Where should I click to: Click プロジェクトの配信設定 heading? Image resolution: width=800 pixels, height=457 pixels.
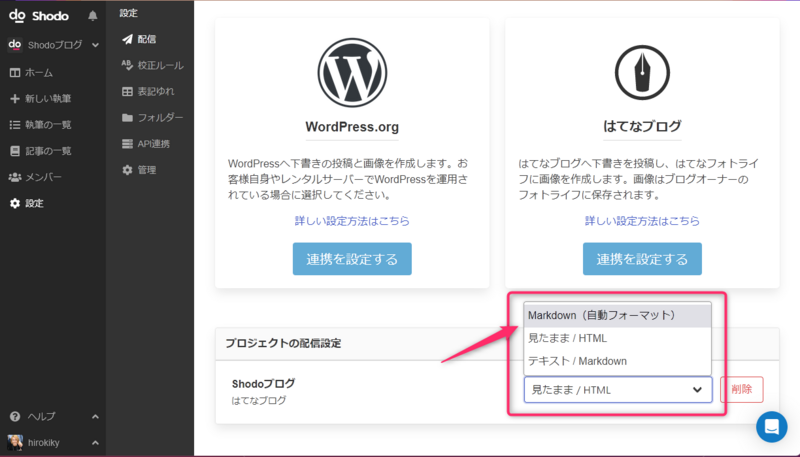[x=283, y=343]
